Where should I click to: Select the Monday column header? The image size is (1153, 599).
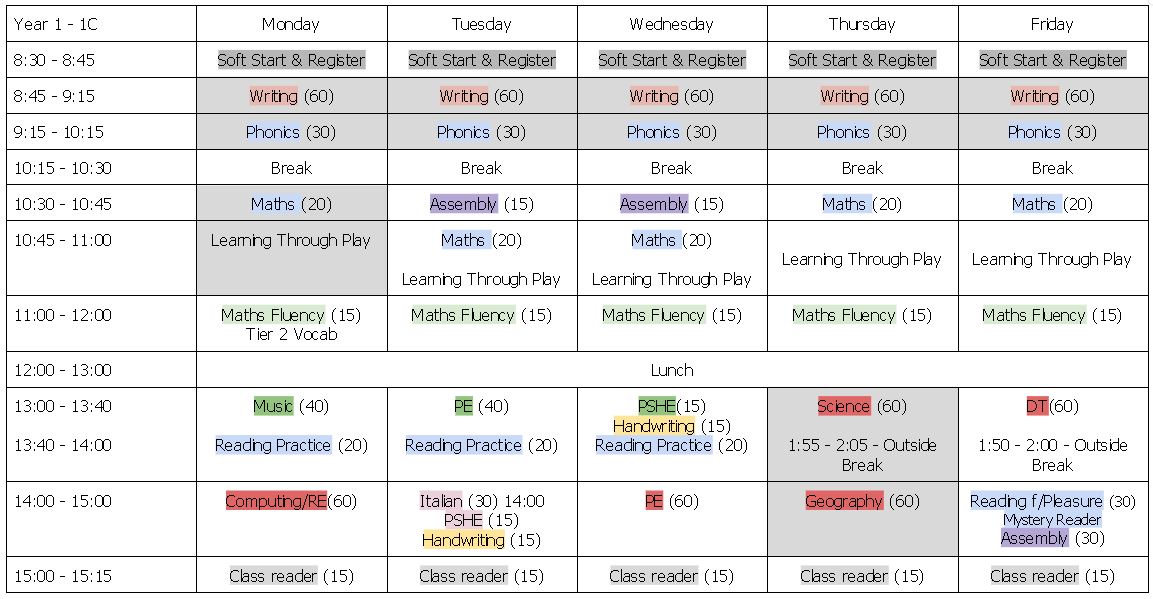(x=291, y=24)
